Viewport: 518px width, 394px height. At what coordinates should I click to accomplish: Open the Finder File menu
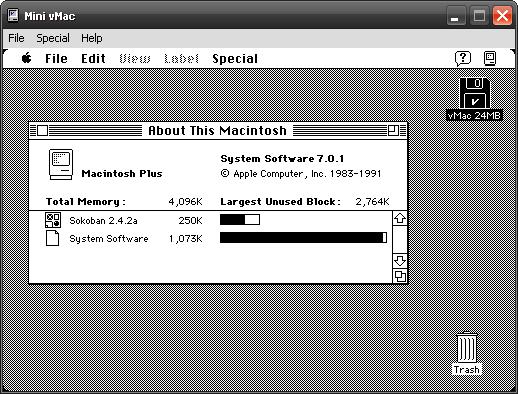[x=56, y=59]
